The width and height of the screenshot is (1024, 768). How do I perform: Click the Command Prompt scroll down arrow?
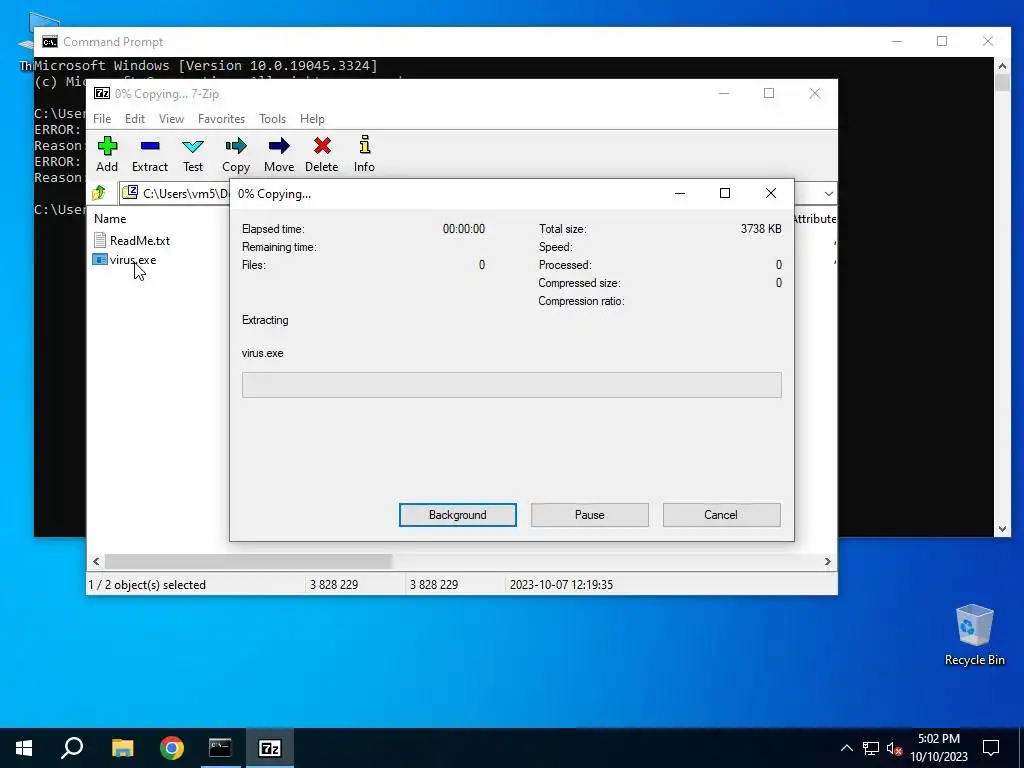[x=1002, y=529]
